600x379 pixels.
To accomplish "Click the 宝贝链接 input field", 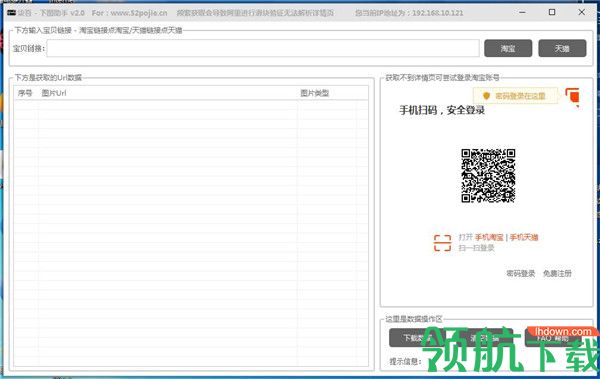I will tap(263, 49).
